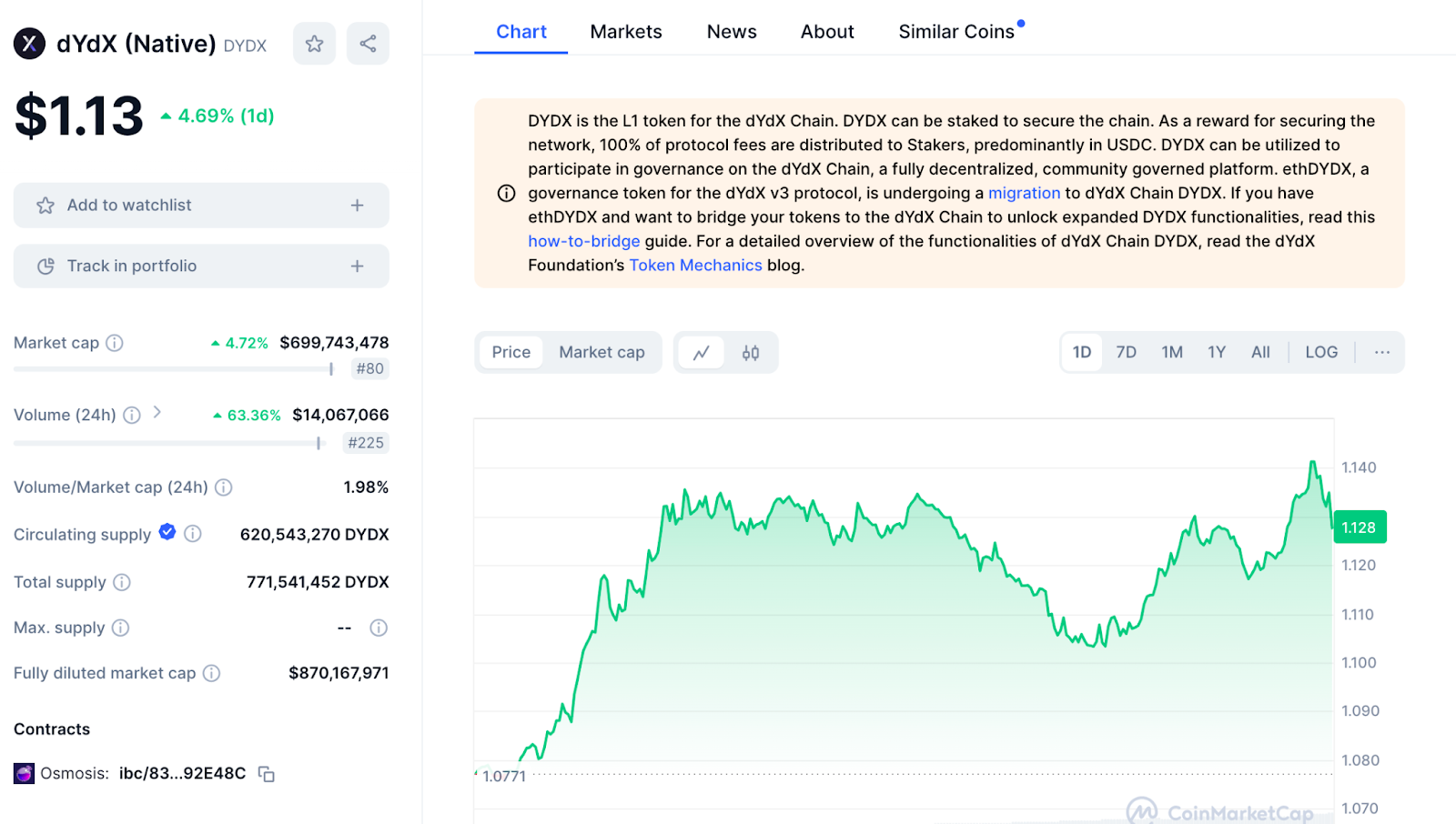Click the Osmosis network logo
This screenshot has width=1456, height=824.
24,774
